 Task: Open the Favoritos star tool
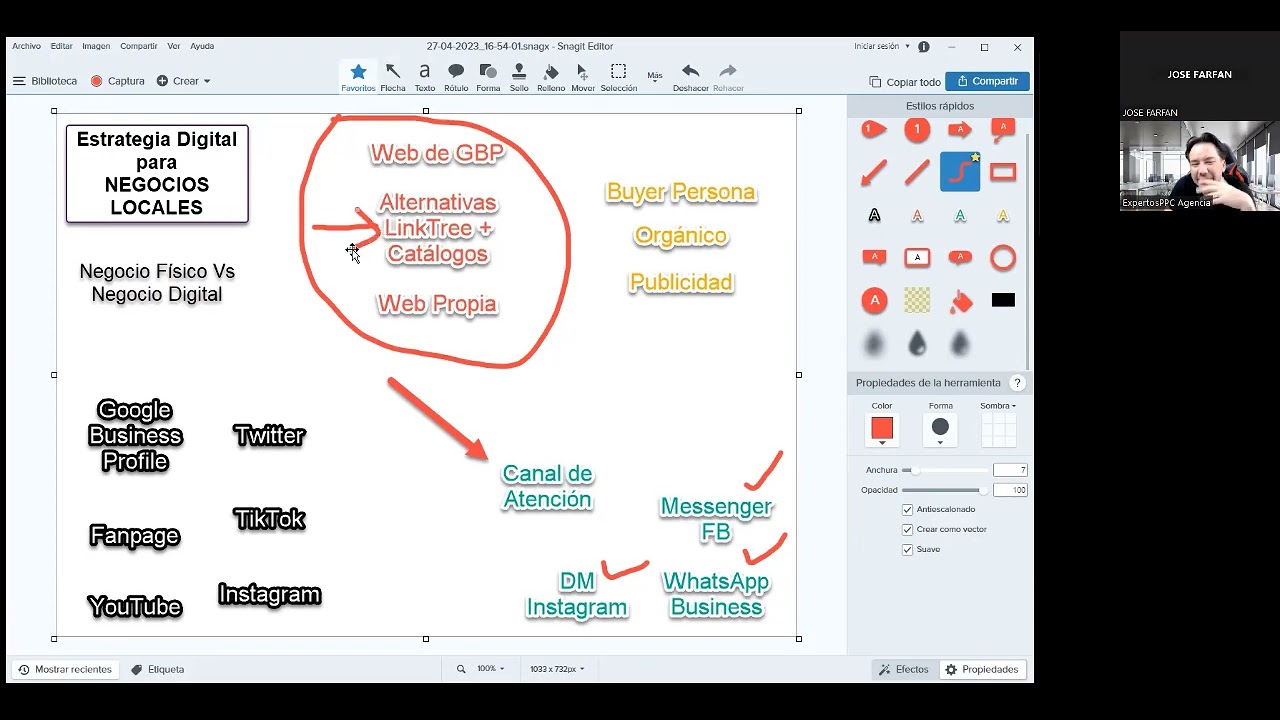[x=358, y=76]
